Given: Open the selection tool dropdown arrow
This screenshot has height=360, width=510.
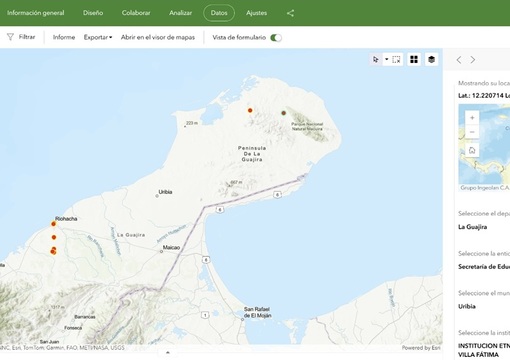Looking at the screenshot, I should tap(387, 60).
